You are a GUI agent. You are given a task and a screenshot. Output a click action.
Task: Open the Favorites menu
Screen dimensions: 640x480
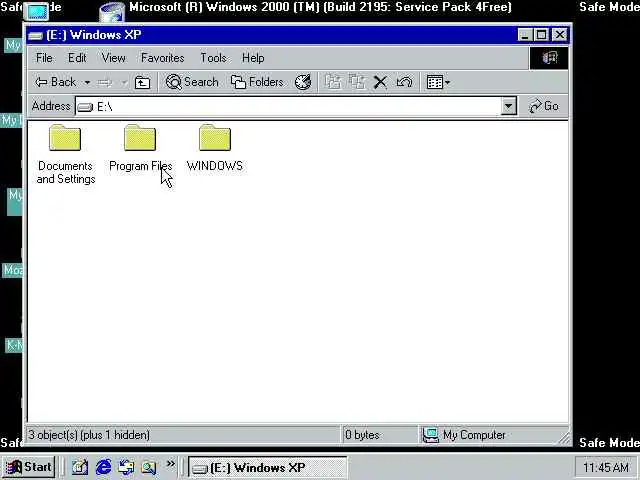(162, 58)
